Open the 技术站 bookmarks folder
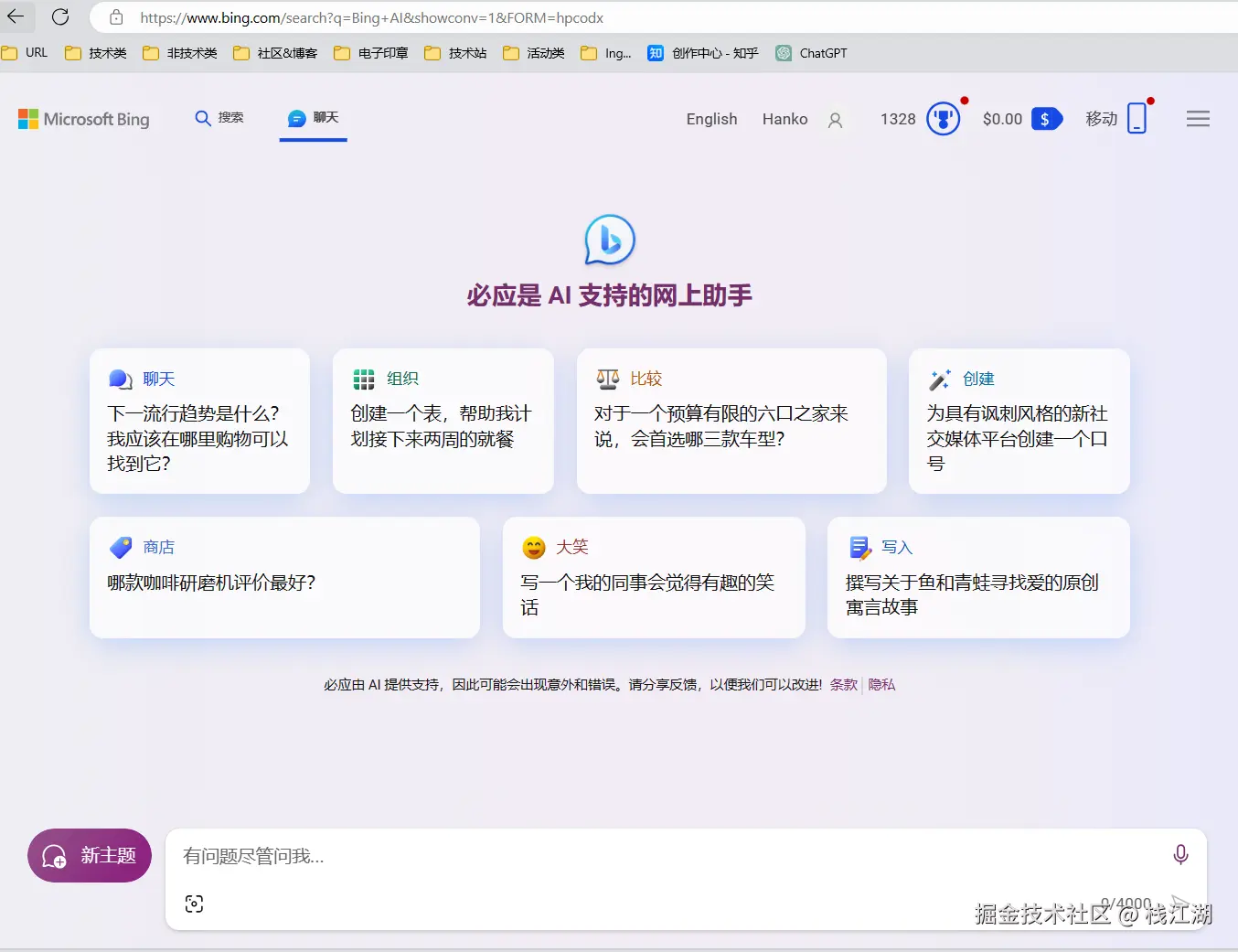 (x=455, y=53)
